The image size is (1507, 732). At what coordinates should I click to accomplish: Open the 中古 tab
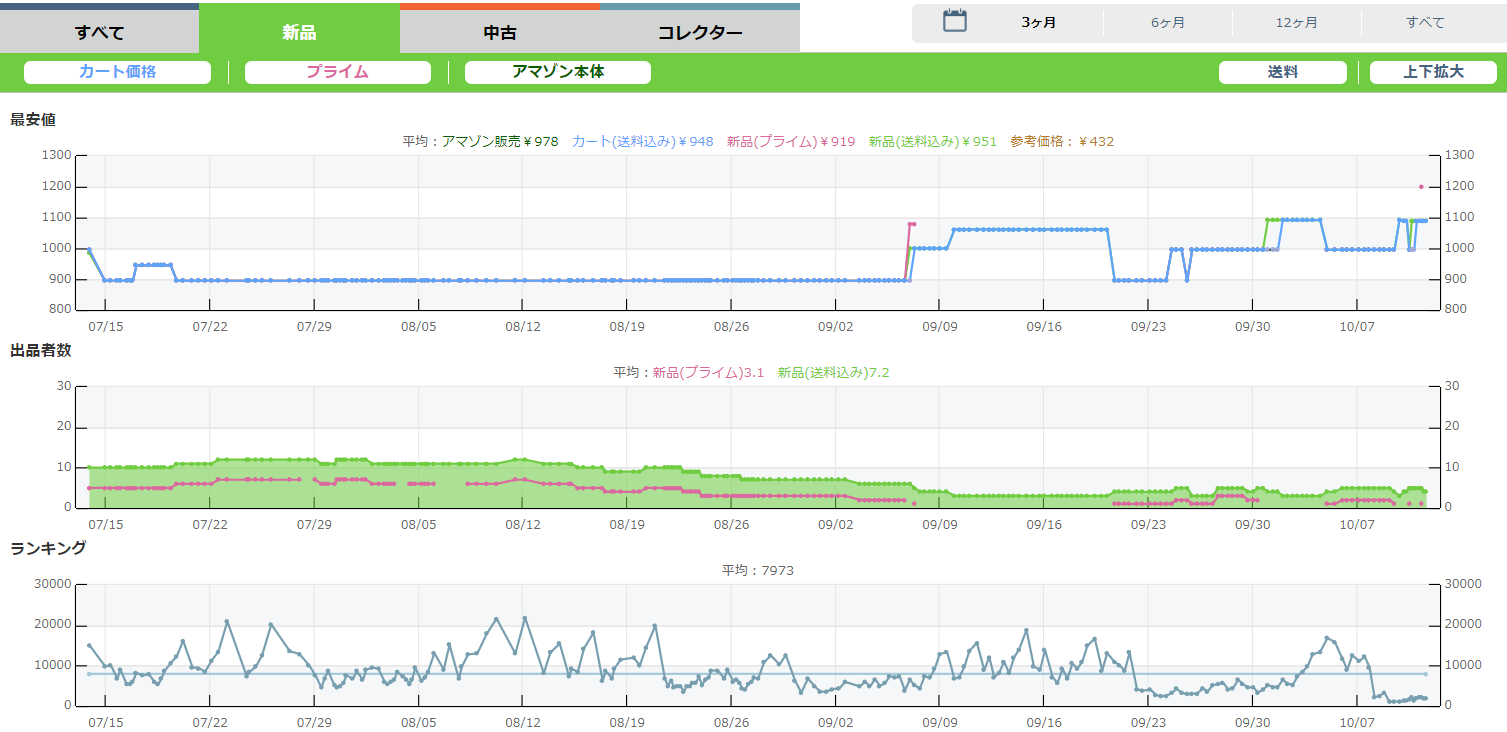pyautogui.click(x=499, y=32)
